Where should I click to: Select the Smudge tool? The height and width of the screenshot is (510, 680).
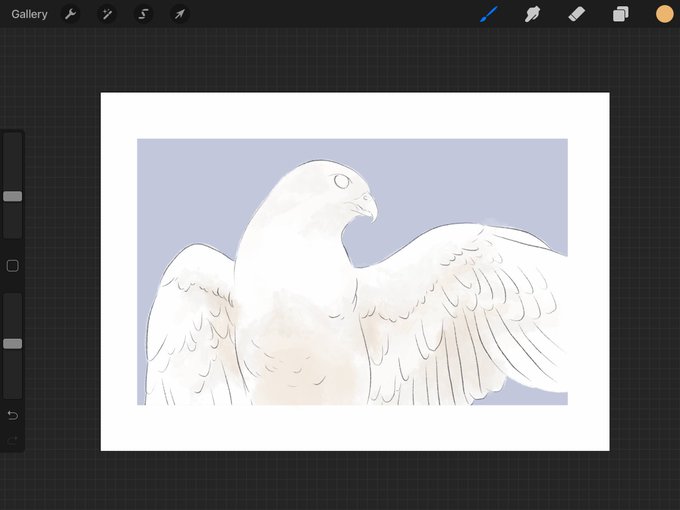(533, 14)
